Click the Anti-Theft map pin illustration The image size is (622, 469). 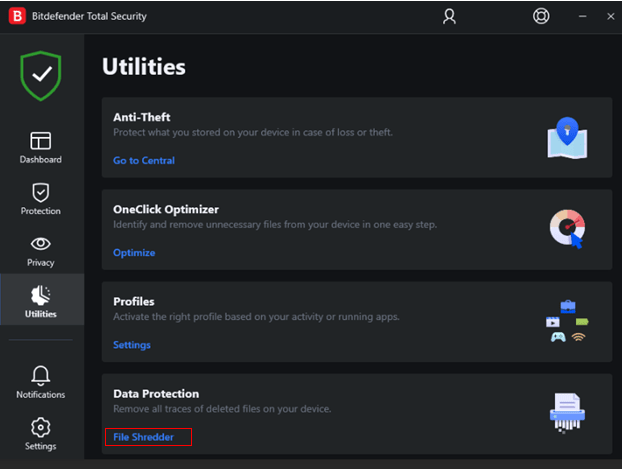point(567,138)
